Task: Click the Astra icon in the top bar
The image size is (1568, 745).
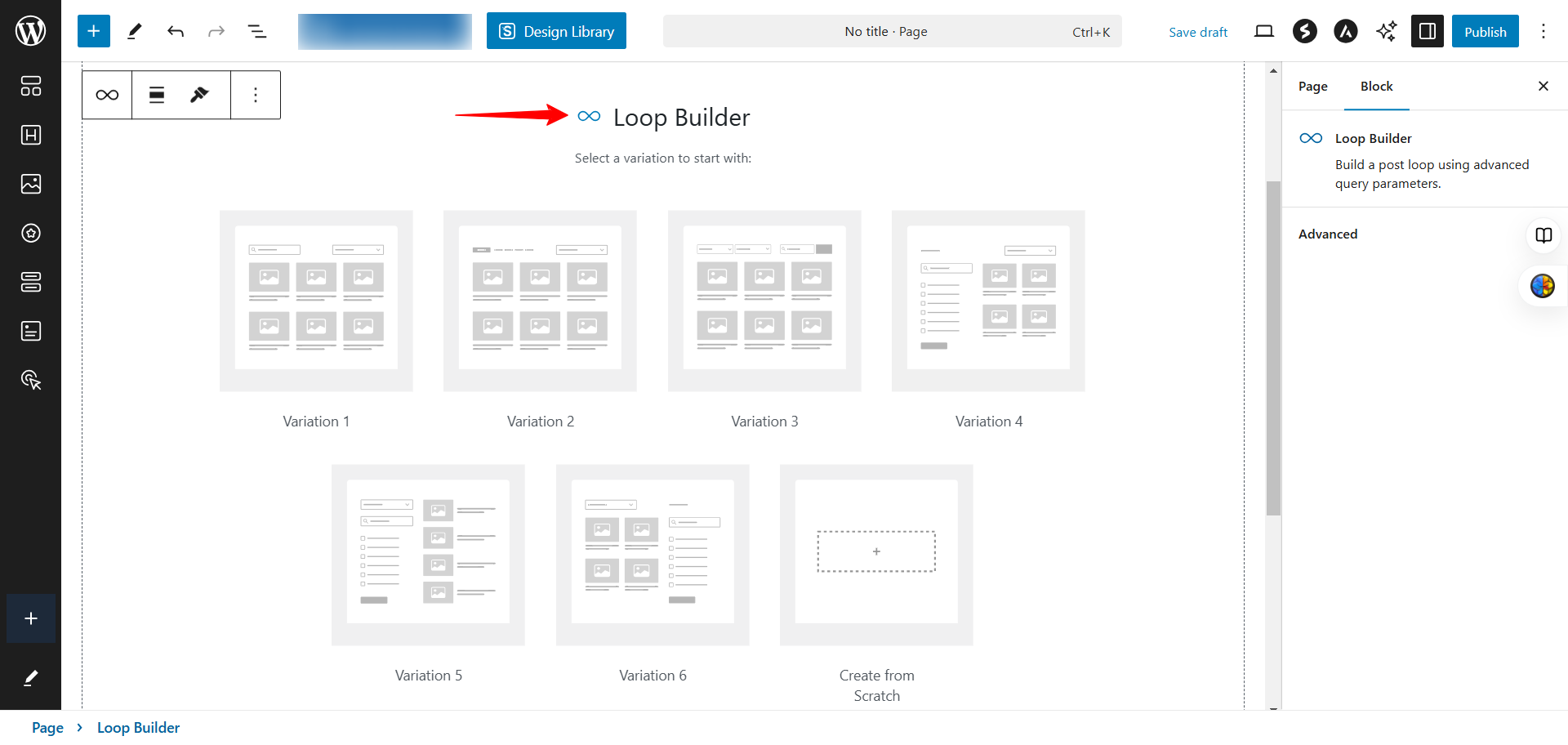Action: click(1345, 31)
